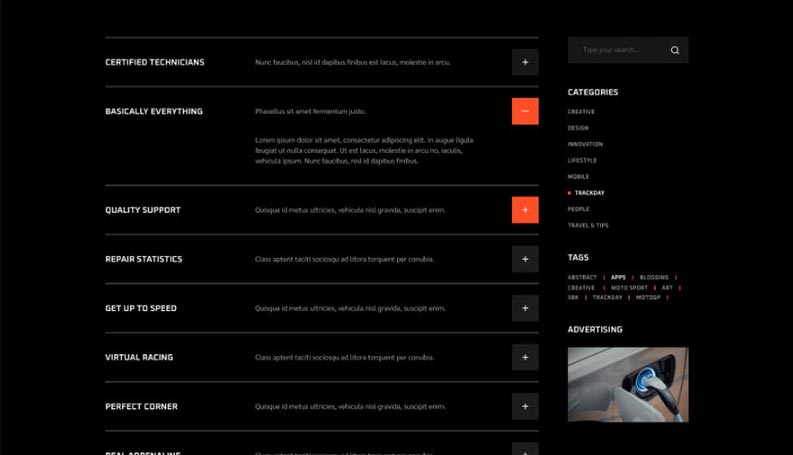The image size is (793, 455).
Task: Select the Trackday category
Action: [x=589, y=193]
